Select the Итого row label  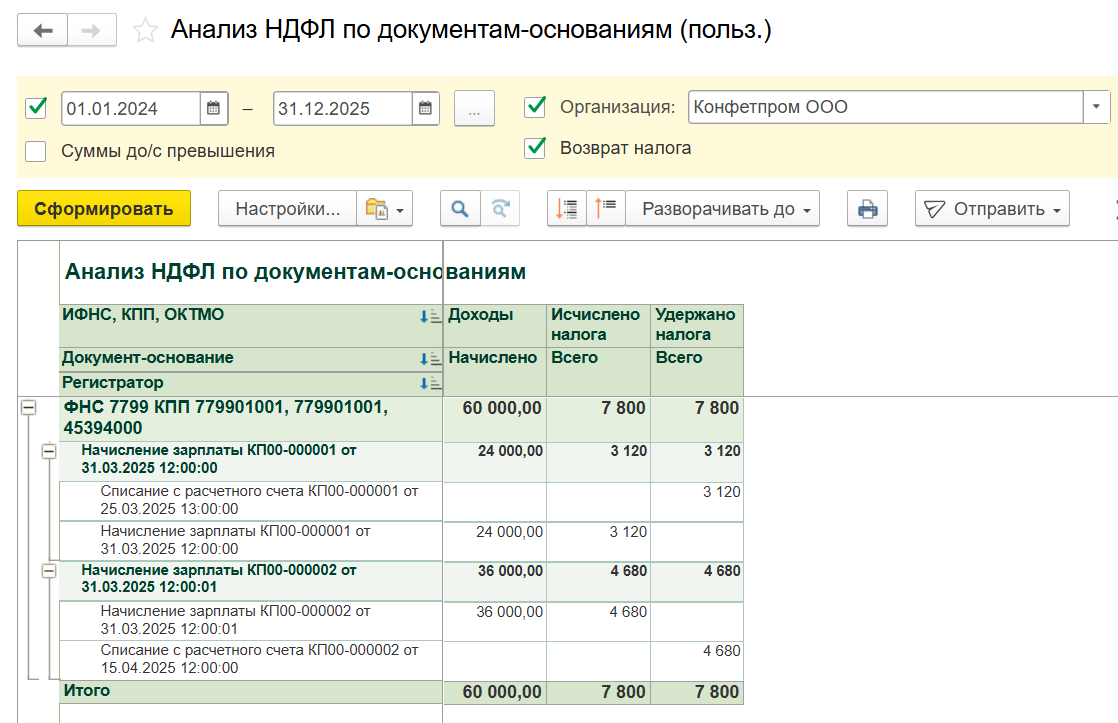[x=87, y=690]
